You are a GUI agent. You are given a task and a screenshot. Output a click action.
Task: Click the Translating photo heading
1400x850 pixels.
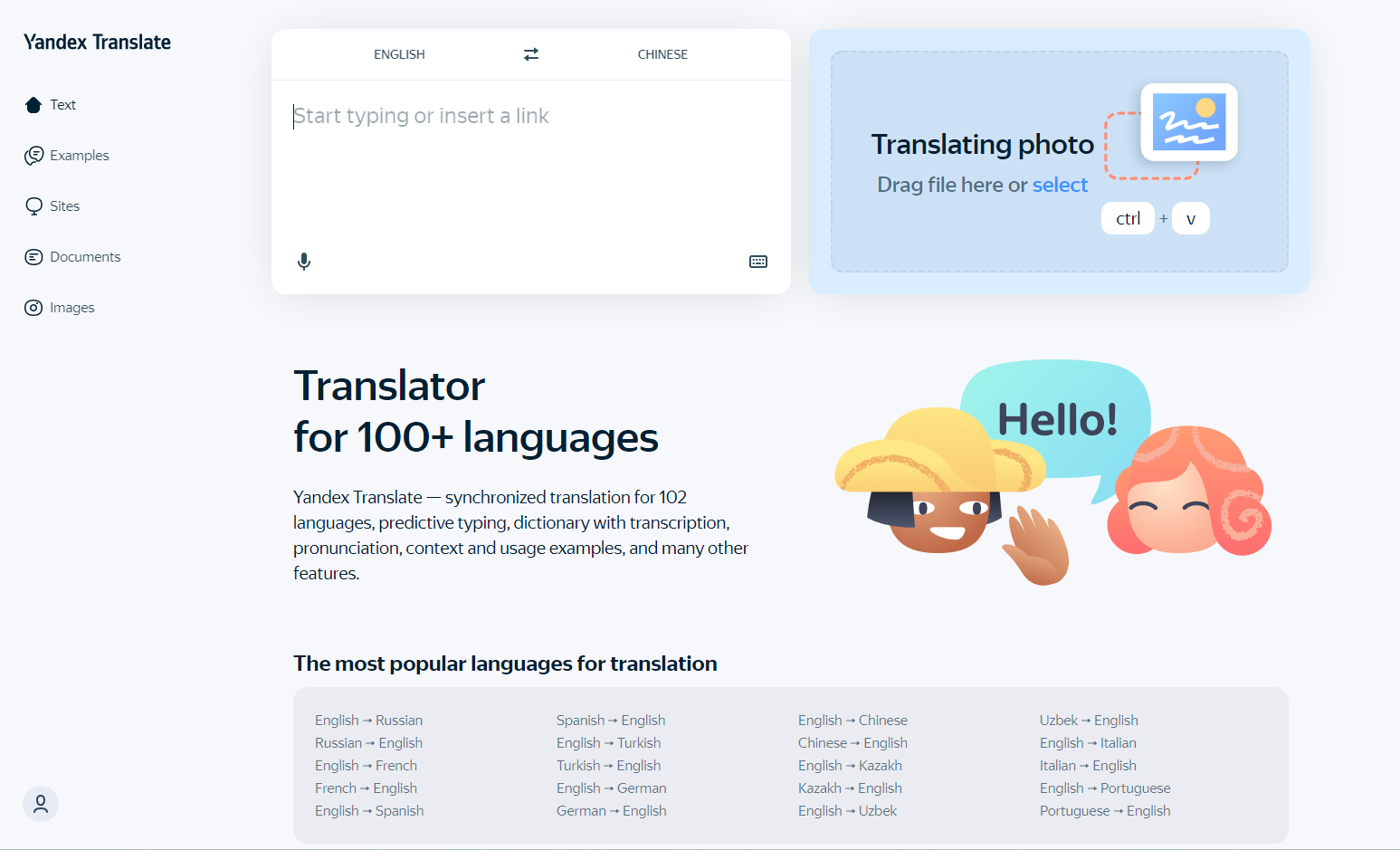click(x=983, y=145)
